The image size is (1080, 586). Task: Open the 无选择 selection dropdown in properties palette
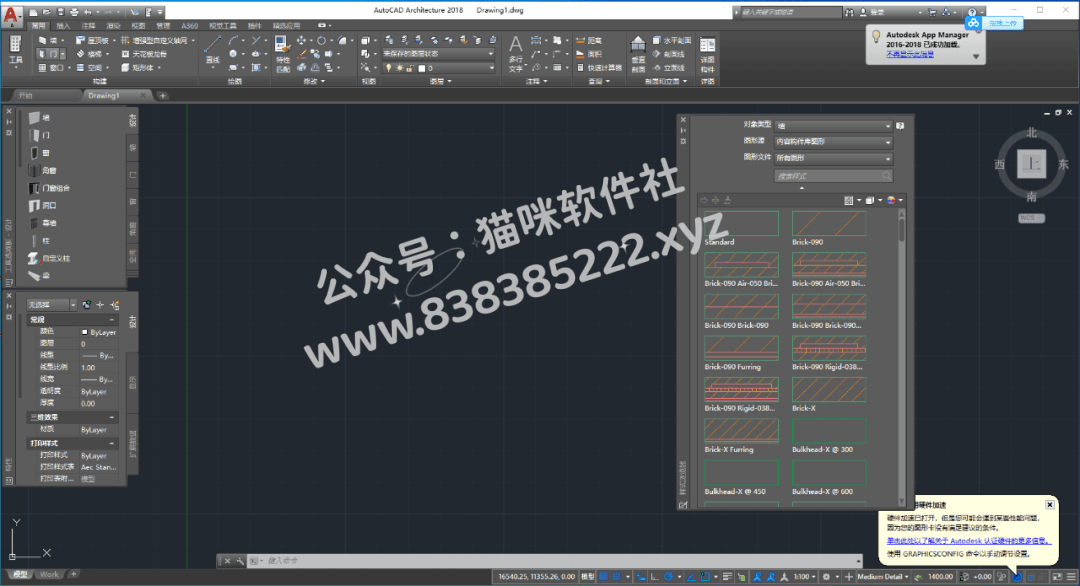coord(52,304)
